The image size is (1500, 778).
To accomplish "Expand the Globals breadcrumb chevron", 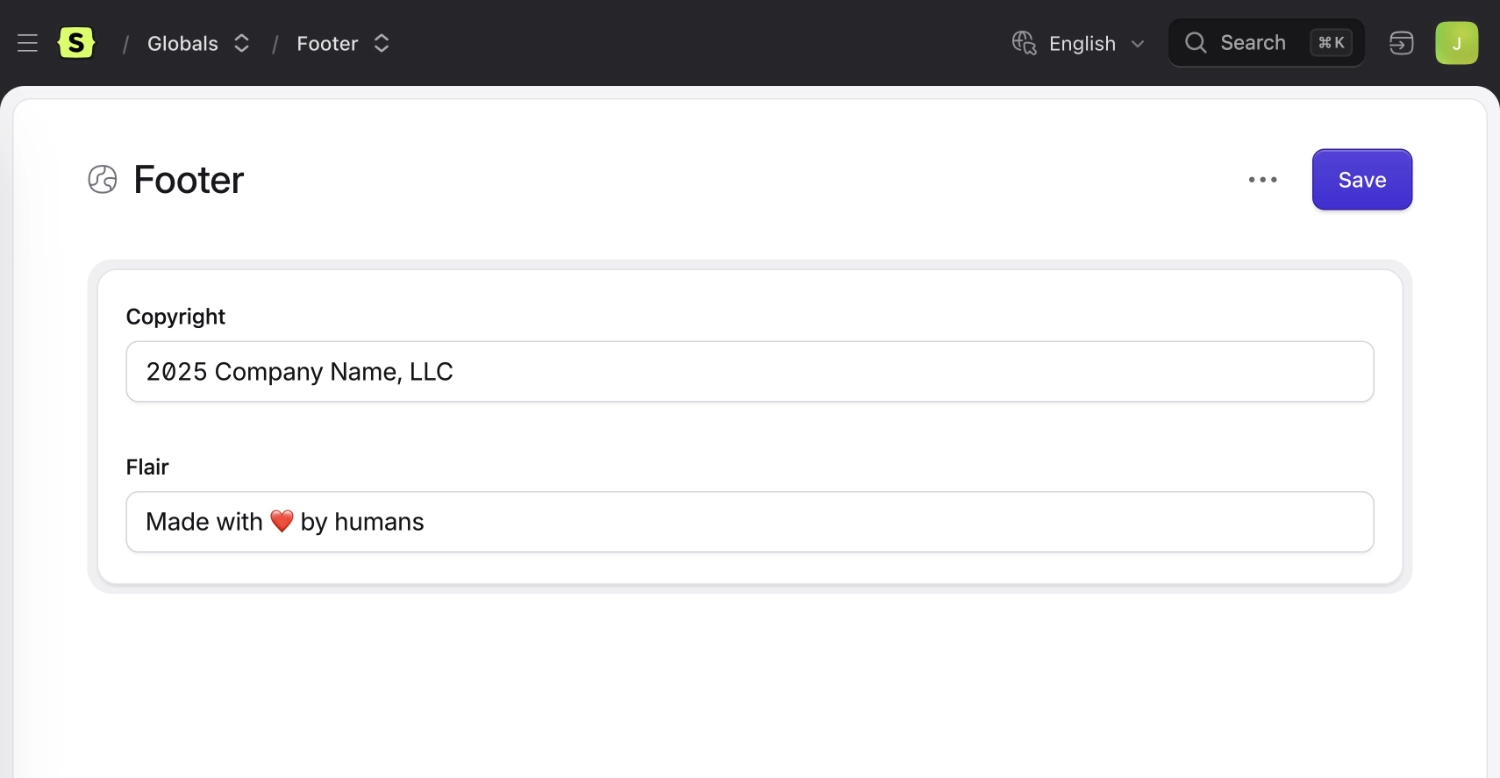I will 241,43.
